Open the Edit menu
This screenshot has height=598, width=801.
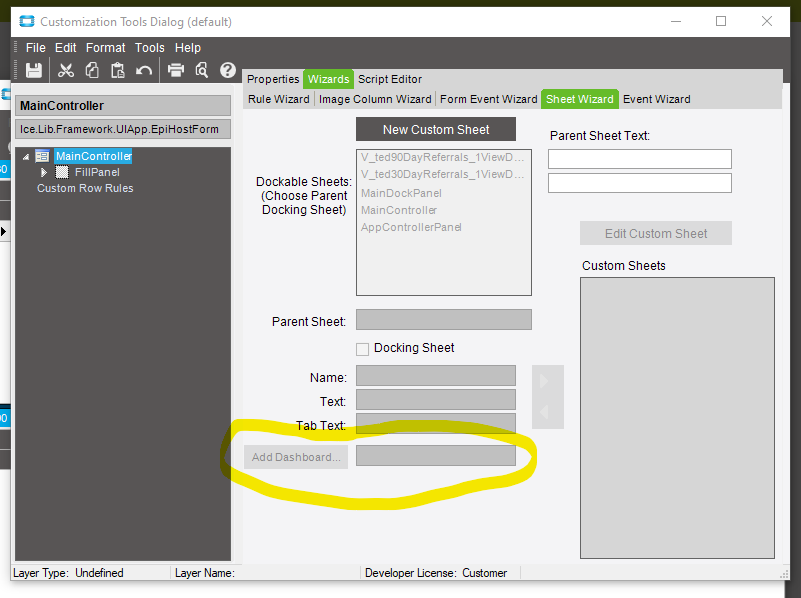(65, 48)
